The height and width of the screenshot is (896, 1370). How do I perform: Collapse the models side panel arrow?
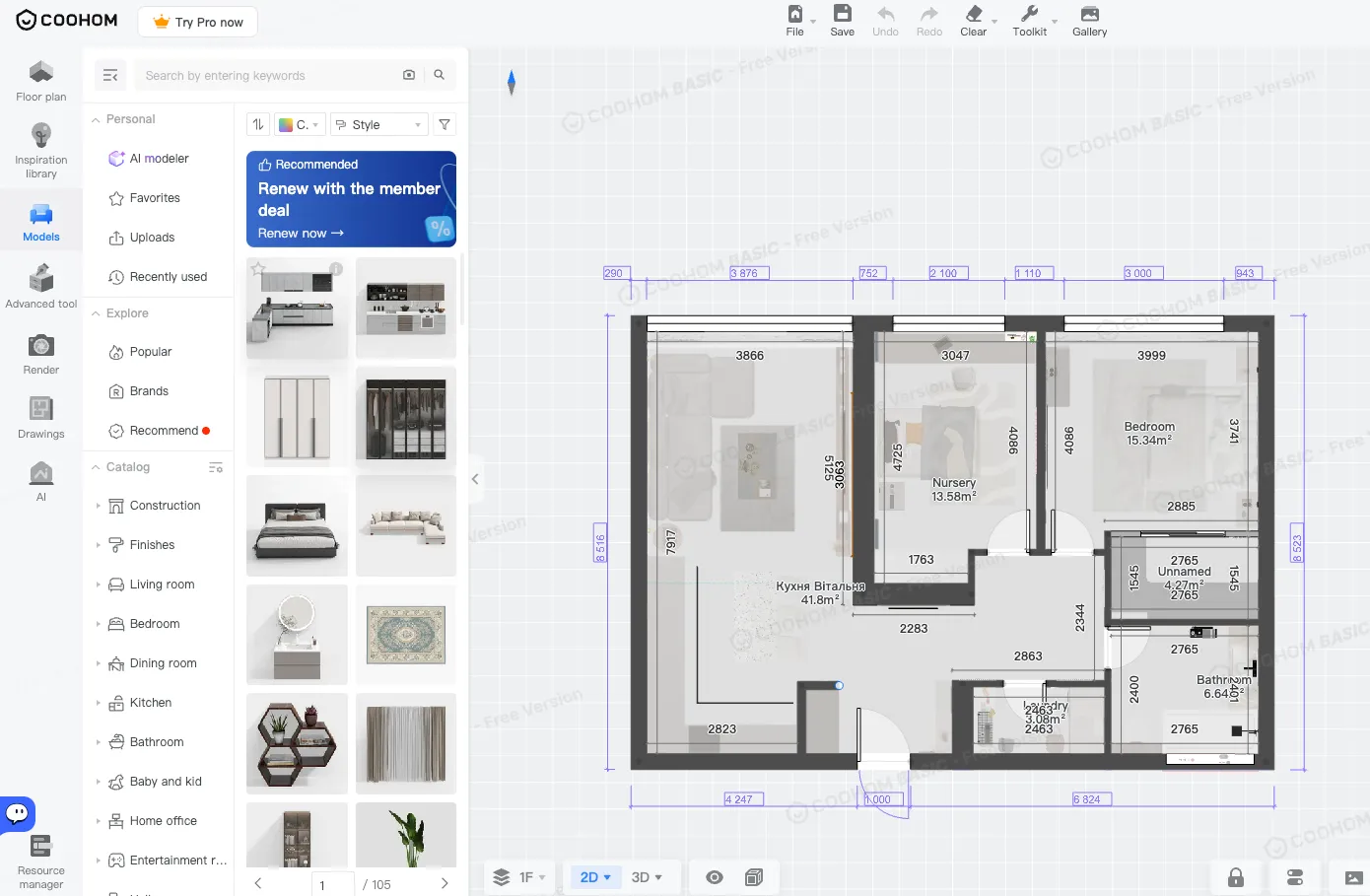[x=475, y=479]
